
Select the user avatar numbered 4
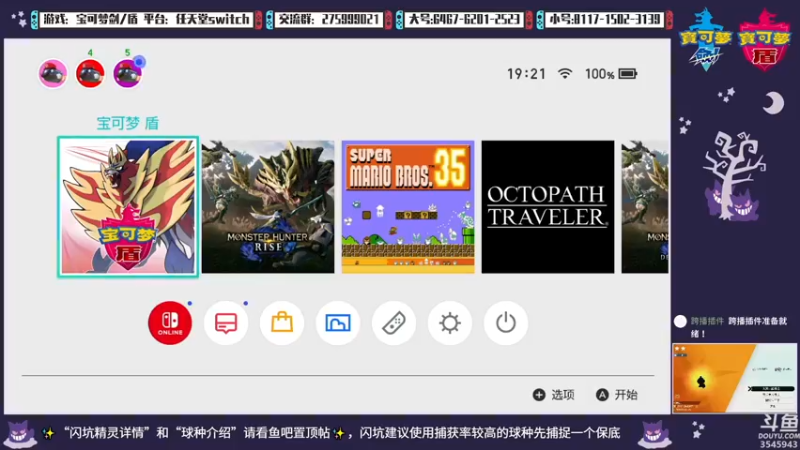(x=90, y=73)
